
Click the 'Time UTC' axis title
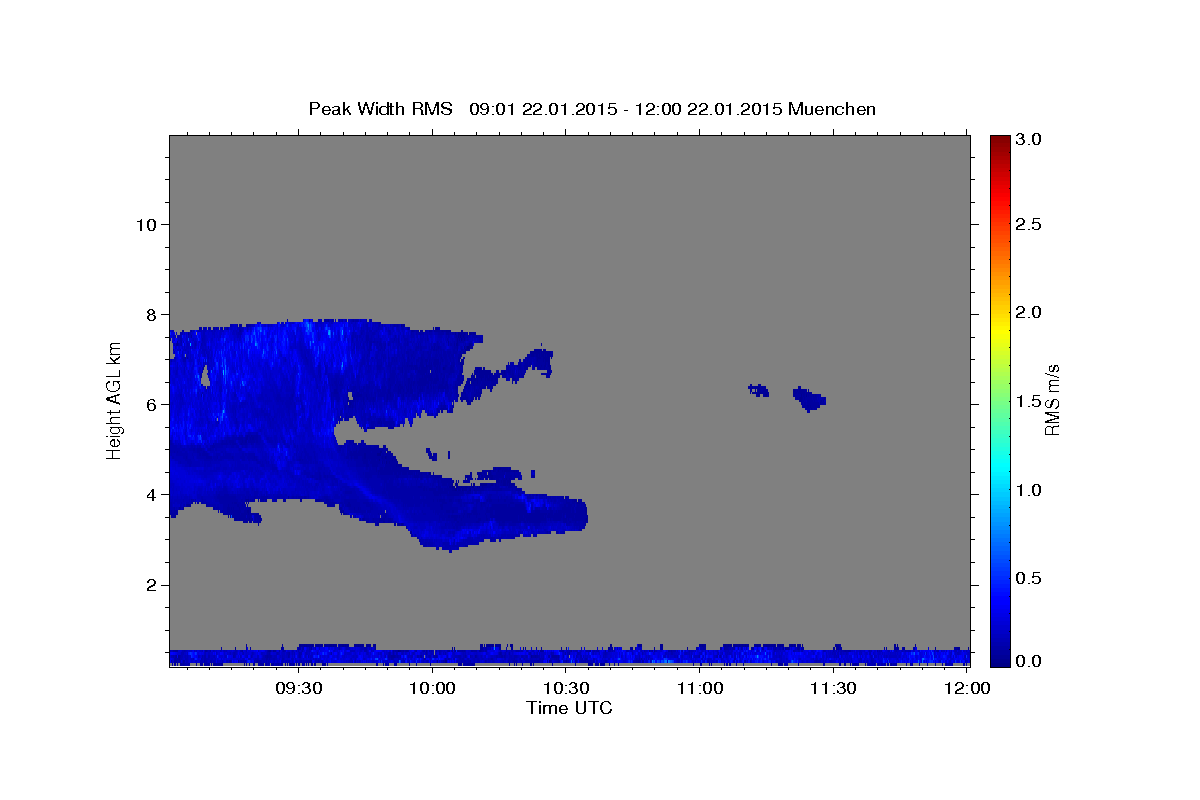click(x=569, y=708)
